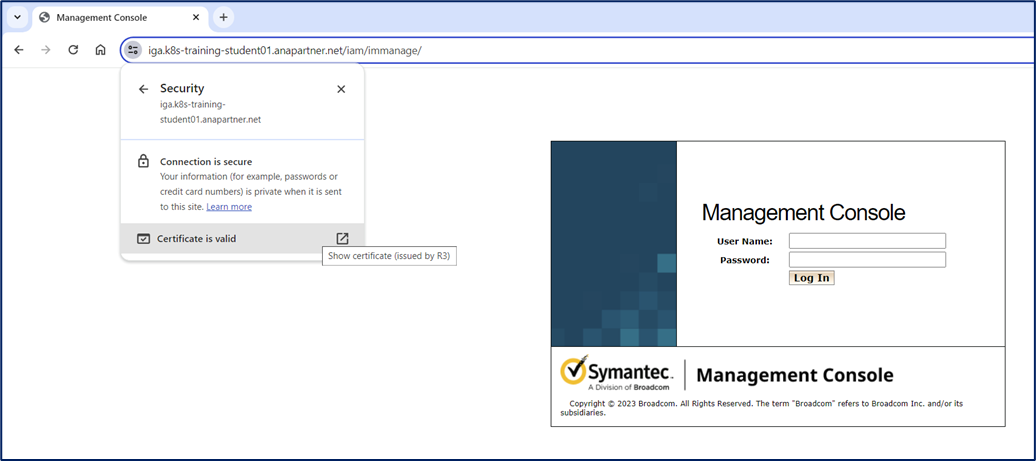Screen dimensions: 1036x461
Task: Go to the browser home page
Action: pos(100,50)
